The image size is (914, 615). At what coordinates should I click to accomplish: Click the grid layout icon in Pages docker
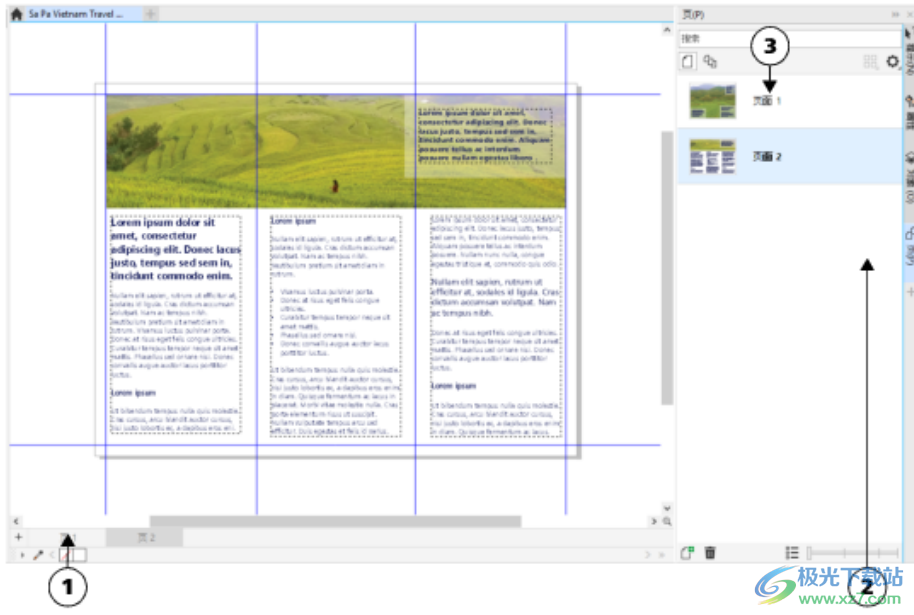870,62
